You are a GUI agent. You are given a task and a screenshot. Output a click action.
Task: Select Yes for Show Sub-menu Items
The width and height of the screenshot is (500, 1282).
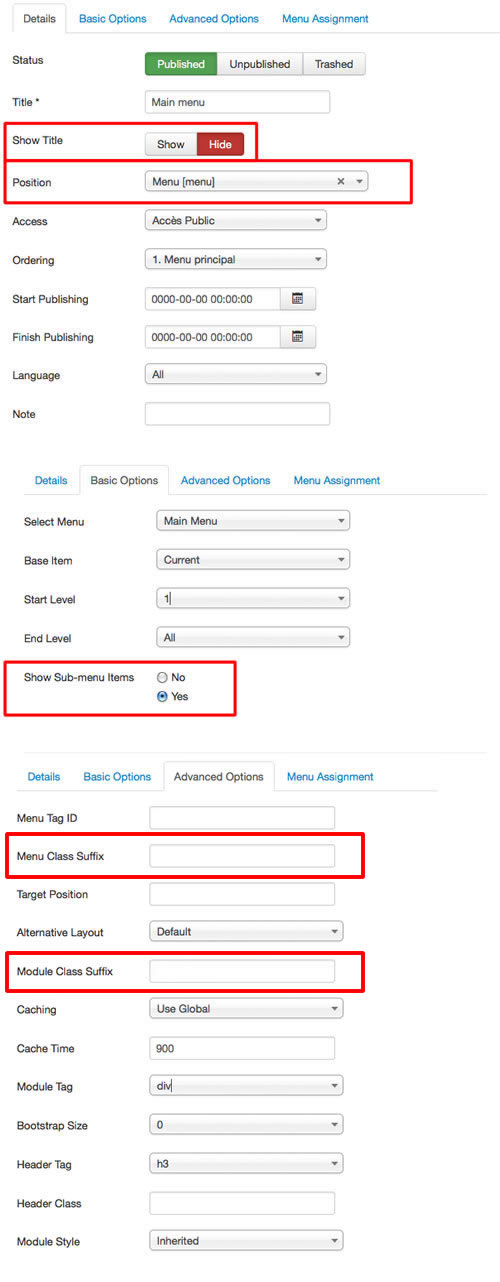coord(162,696)
